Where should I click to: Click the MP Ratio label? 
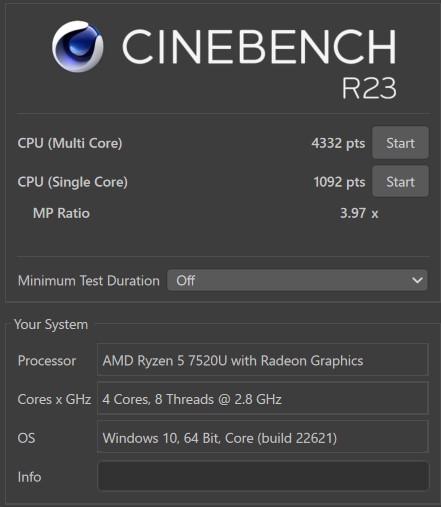[x=61, y=213]
